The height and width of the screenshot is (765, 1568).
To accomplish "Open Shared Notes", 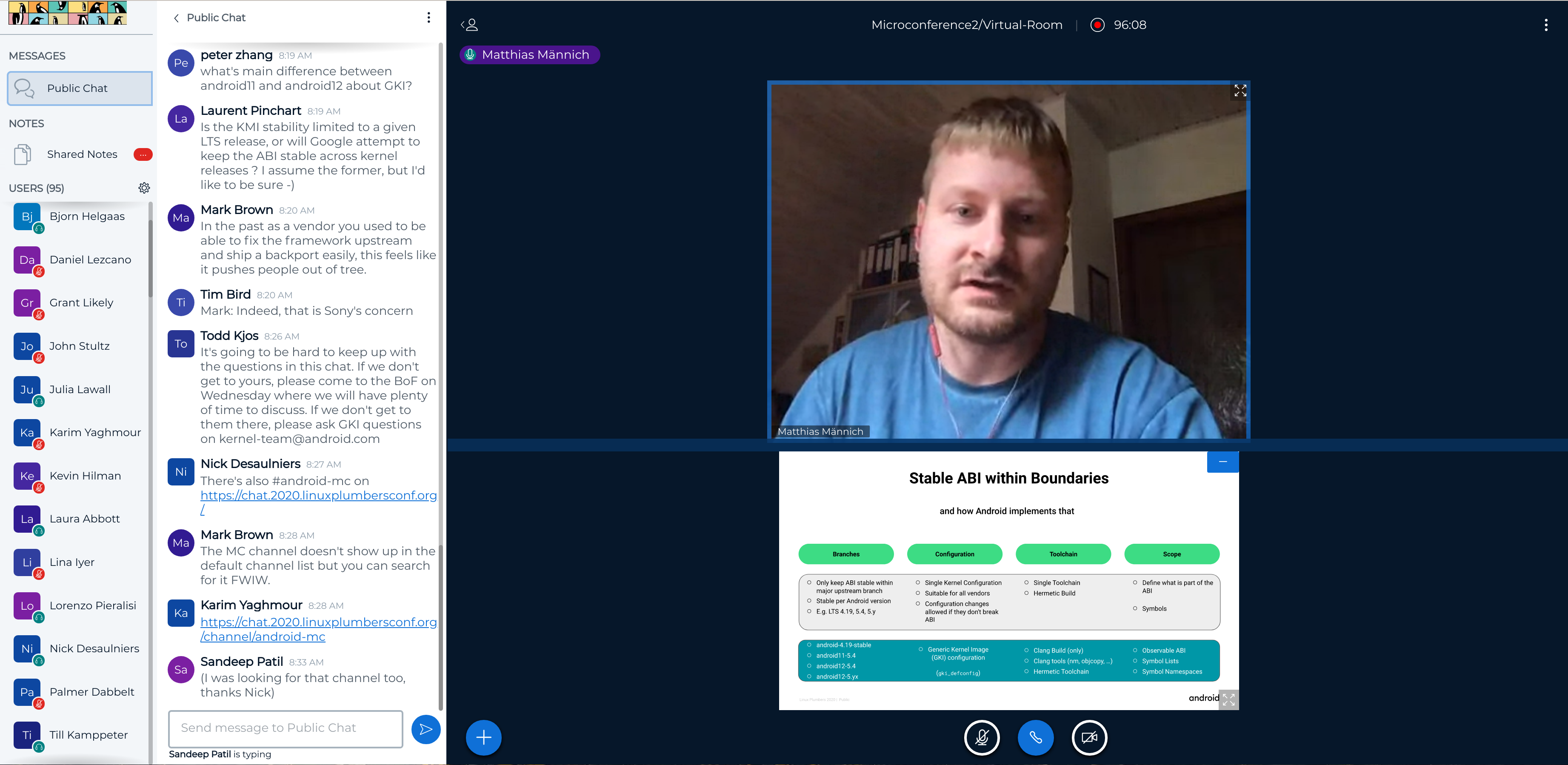I will pyautogui.click(x=82, y=154).
